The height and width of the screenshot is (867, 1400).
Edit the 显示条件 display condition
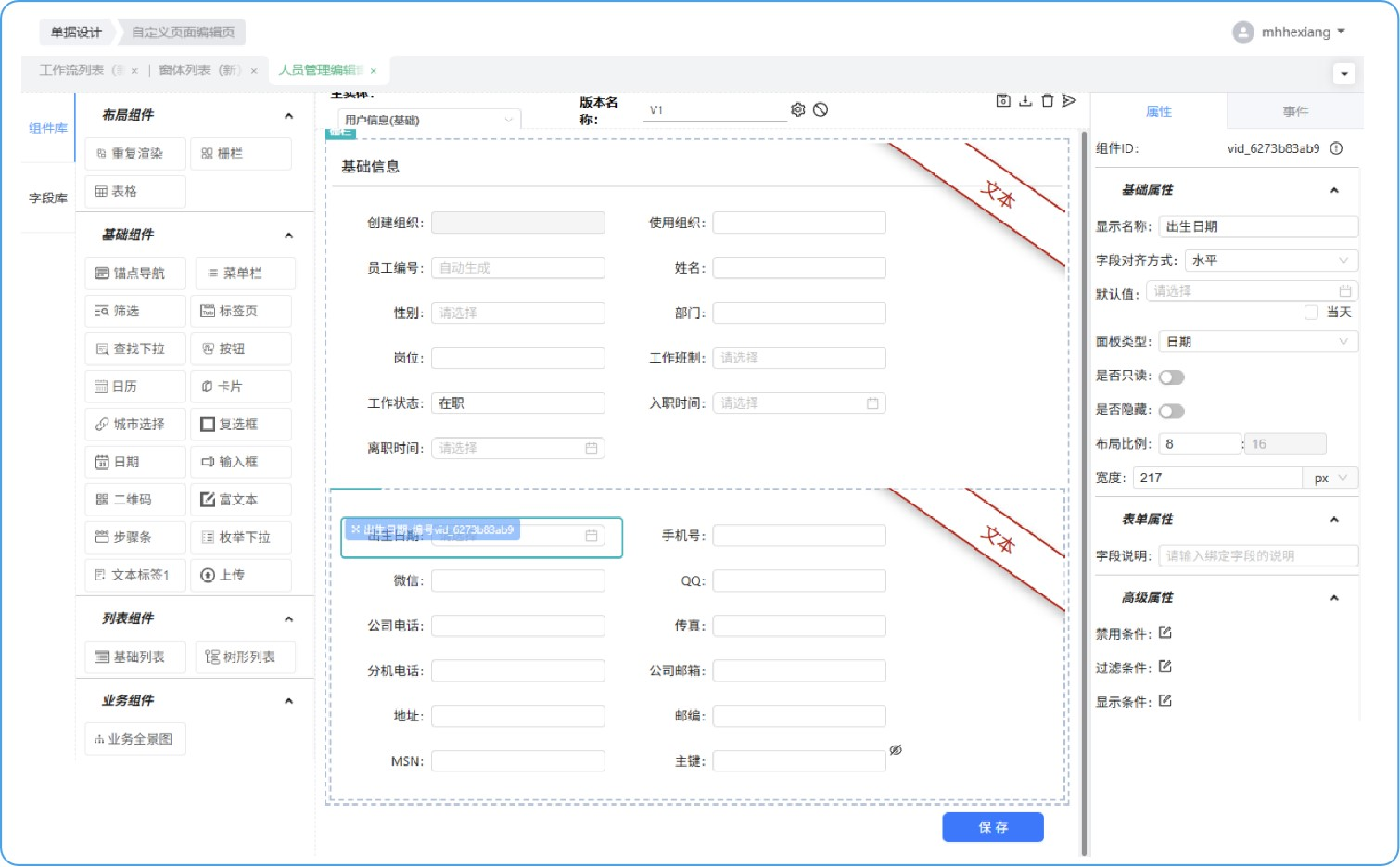click(x=1165, y=701)
